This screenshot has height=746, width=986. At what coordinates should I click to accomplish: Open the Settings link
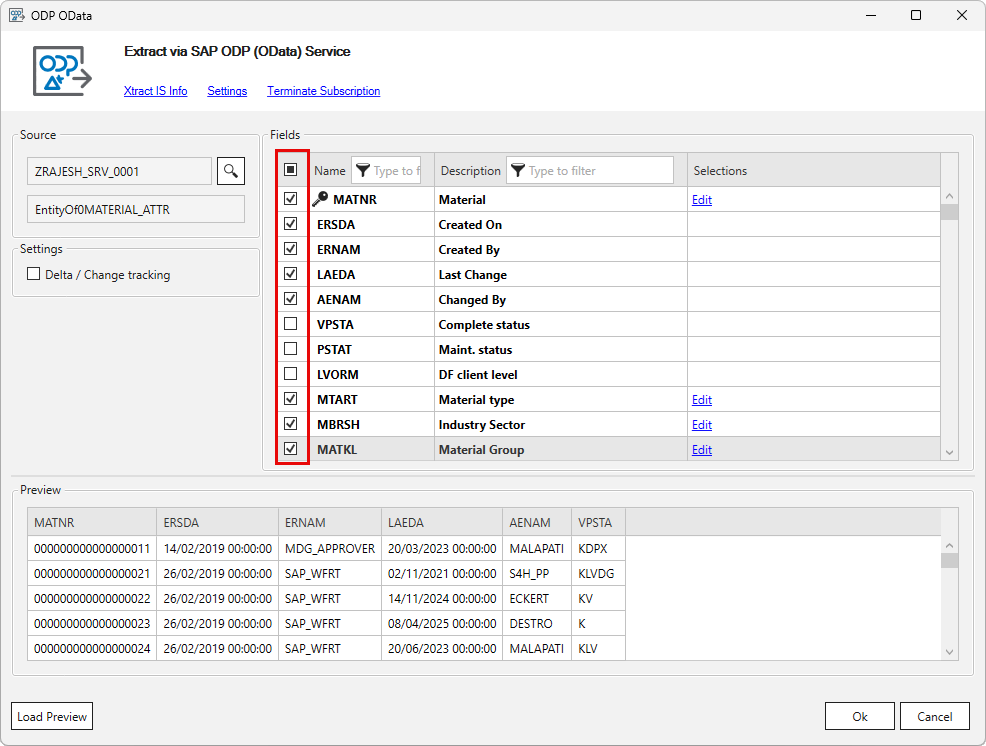(227, 91)
